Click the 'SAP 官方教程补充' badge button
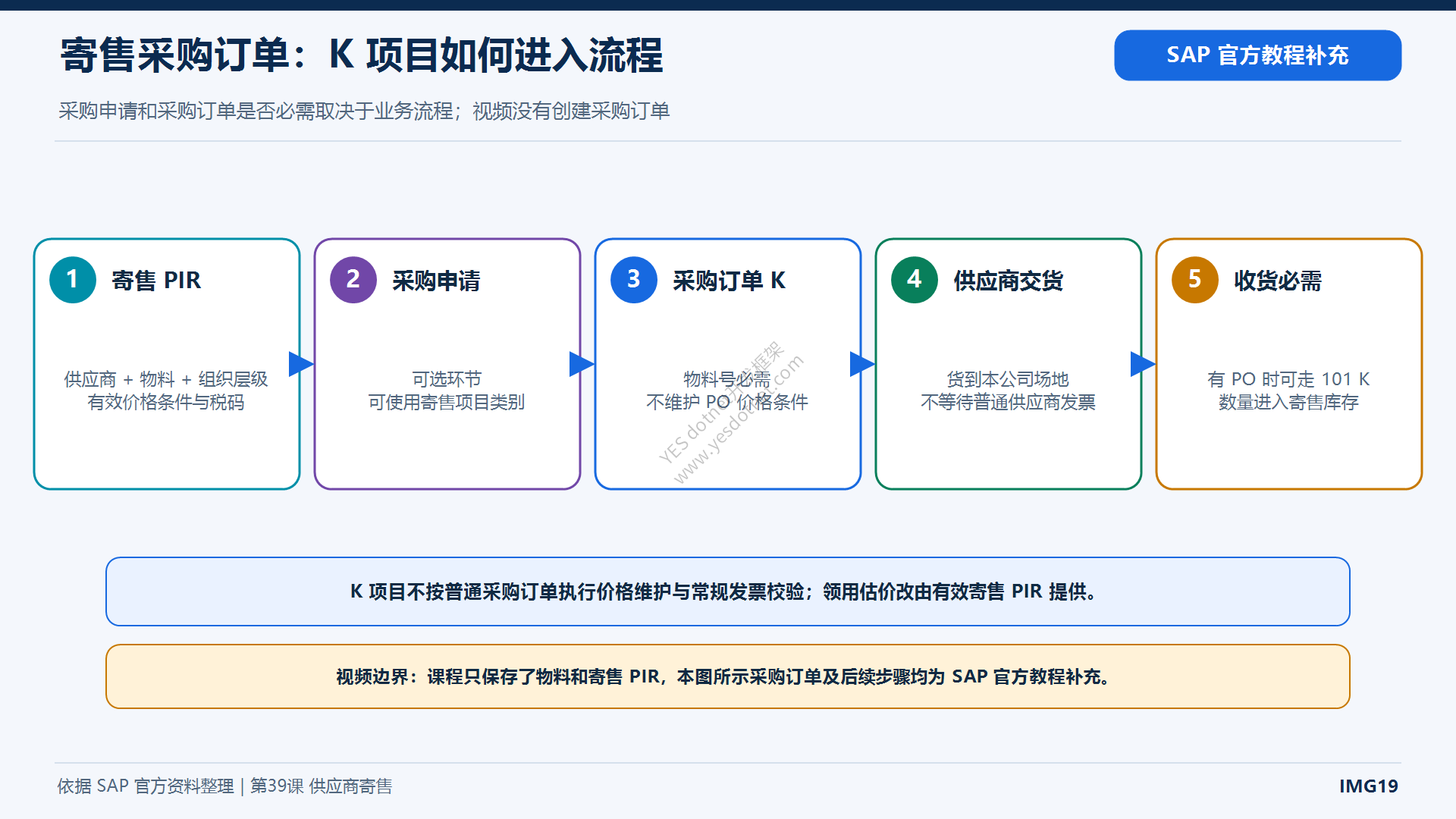The image size is (1456, 819). pos(1257,55)
